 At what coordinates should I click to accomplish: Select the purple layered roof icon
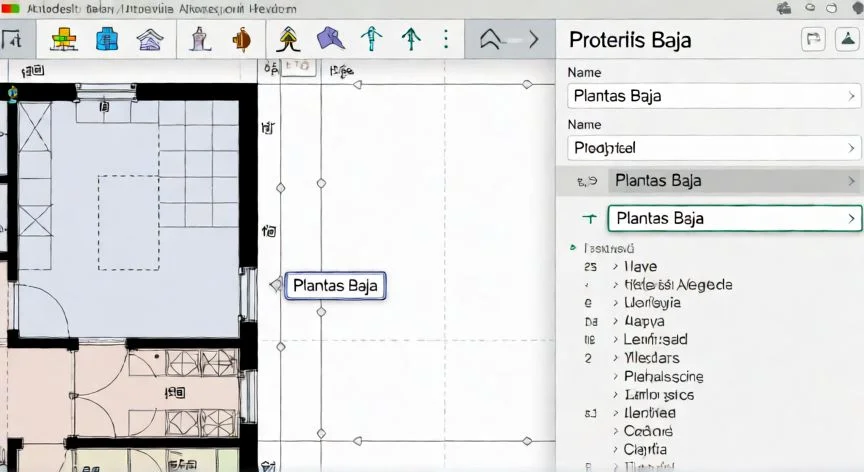point(150,40)
